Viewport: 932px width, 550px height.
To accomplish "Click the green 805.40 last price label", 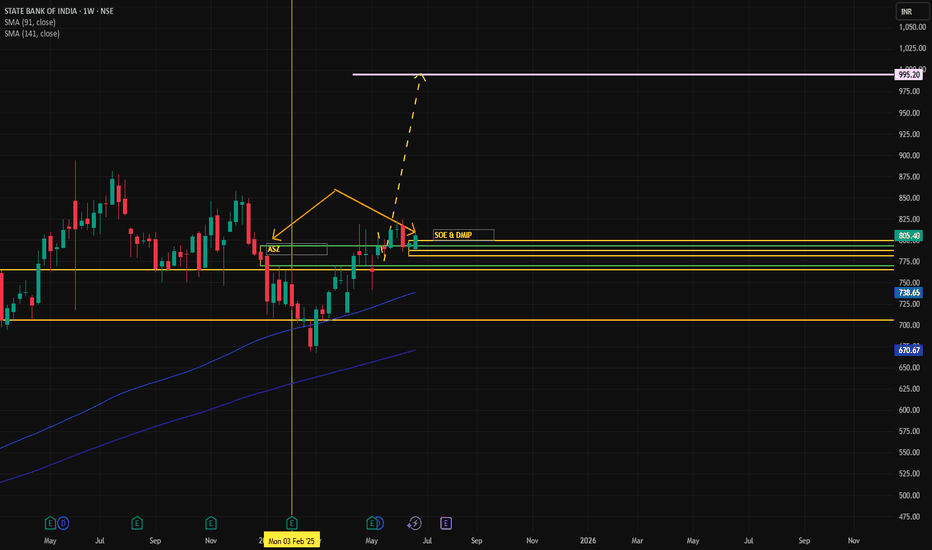I will tap(909, 236).
